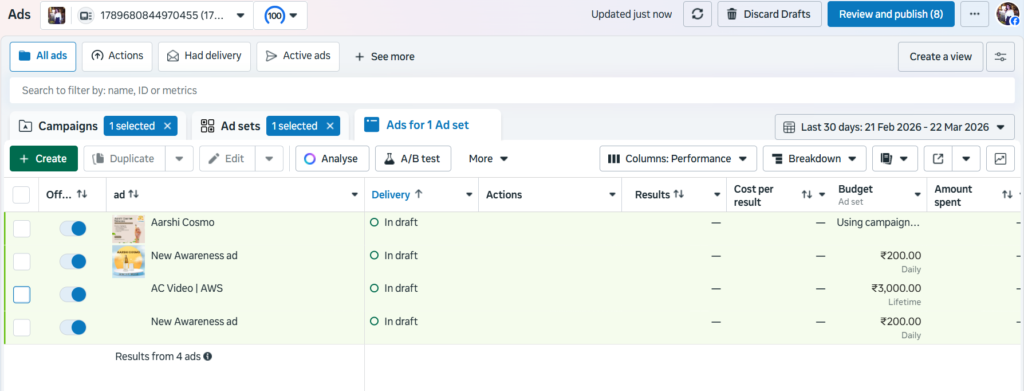The width and height of the screenshot is (1024, 391).
Task: Open the More dropdown menu
Action: coord(488,159)
